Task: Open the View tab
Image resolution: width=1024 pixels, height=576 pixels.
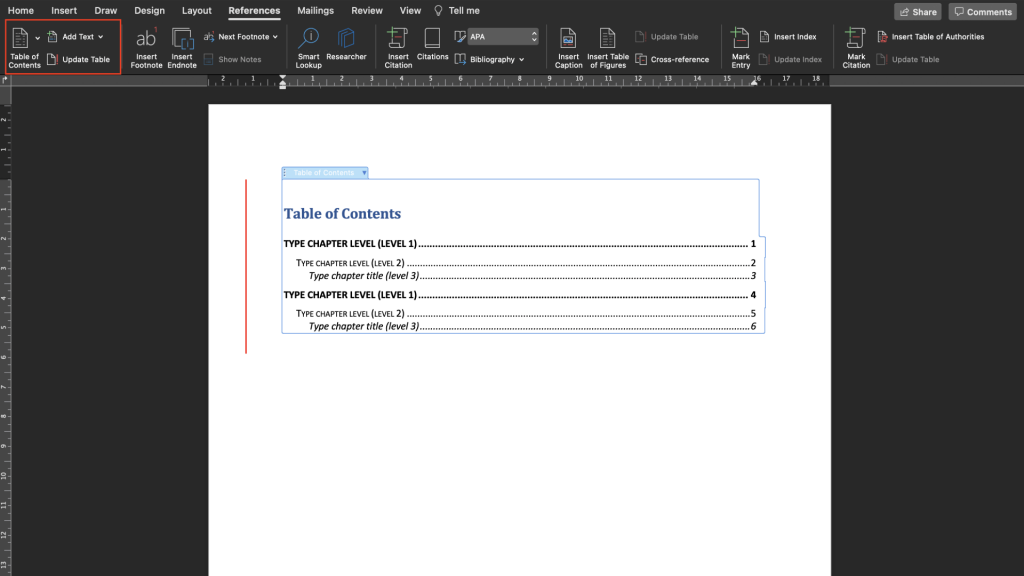Action: (410, 10)
